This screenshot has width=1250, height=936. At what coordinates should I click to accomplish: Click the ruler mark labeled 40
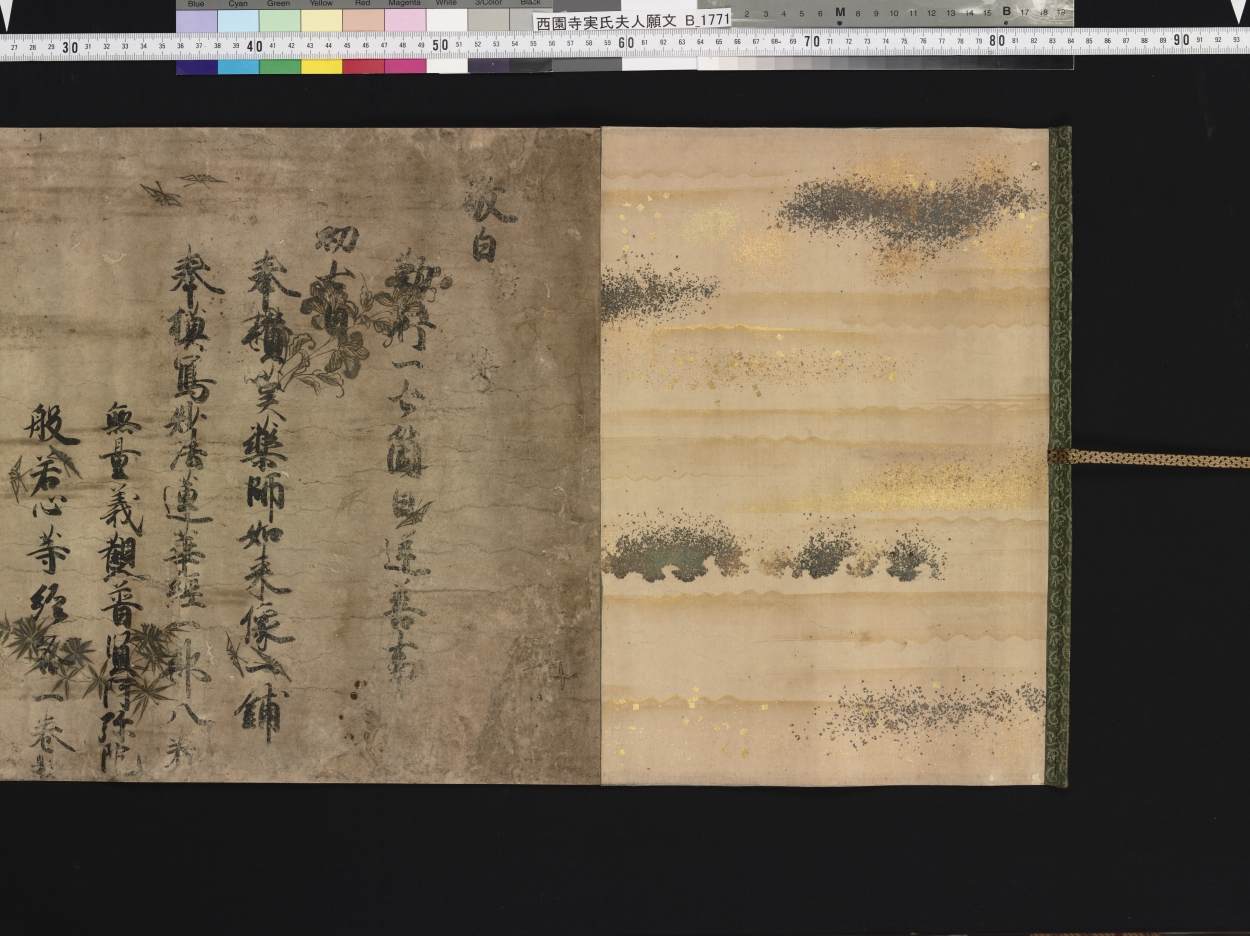tap(254, 46)
